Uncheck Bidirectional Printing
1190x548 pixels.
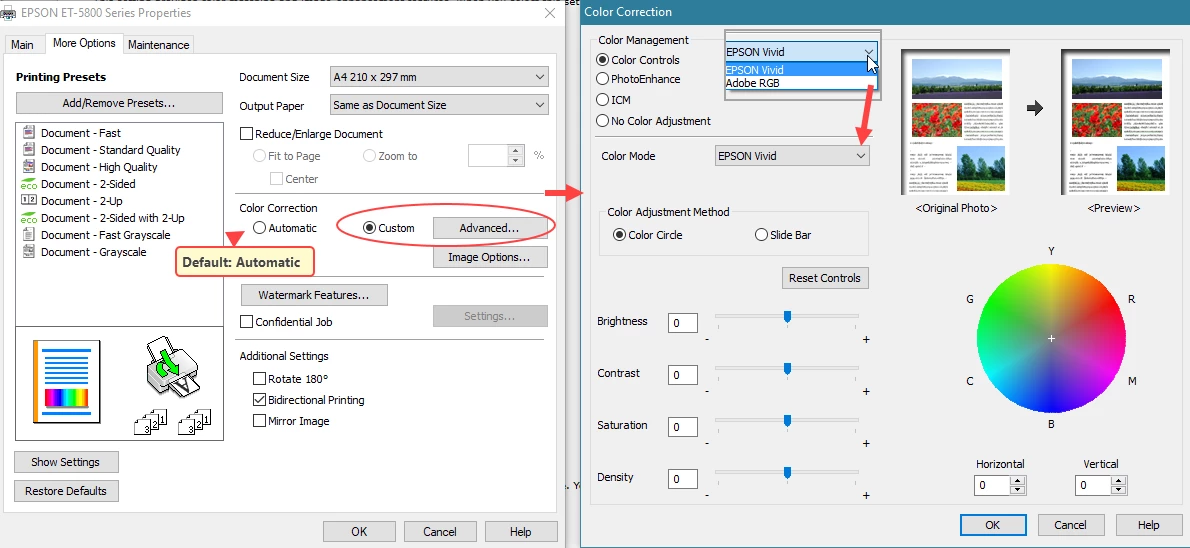pyautogui.click(x=260, y=400)
